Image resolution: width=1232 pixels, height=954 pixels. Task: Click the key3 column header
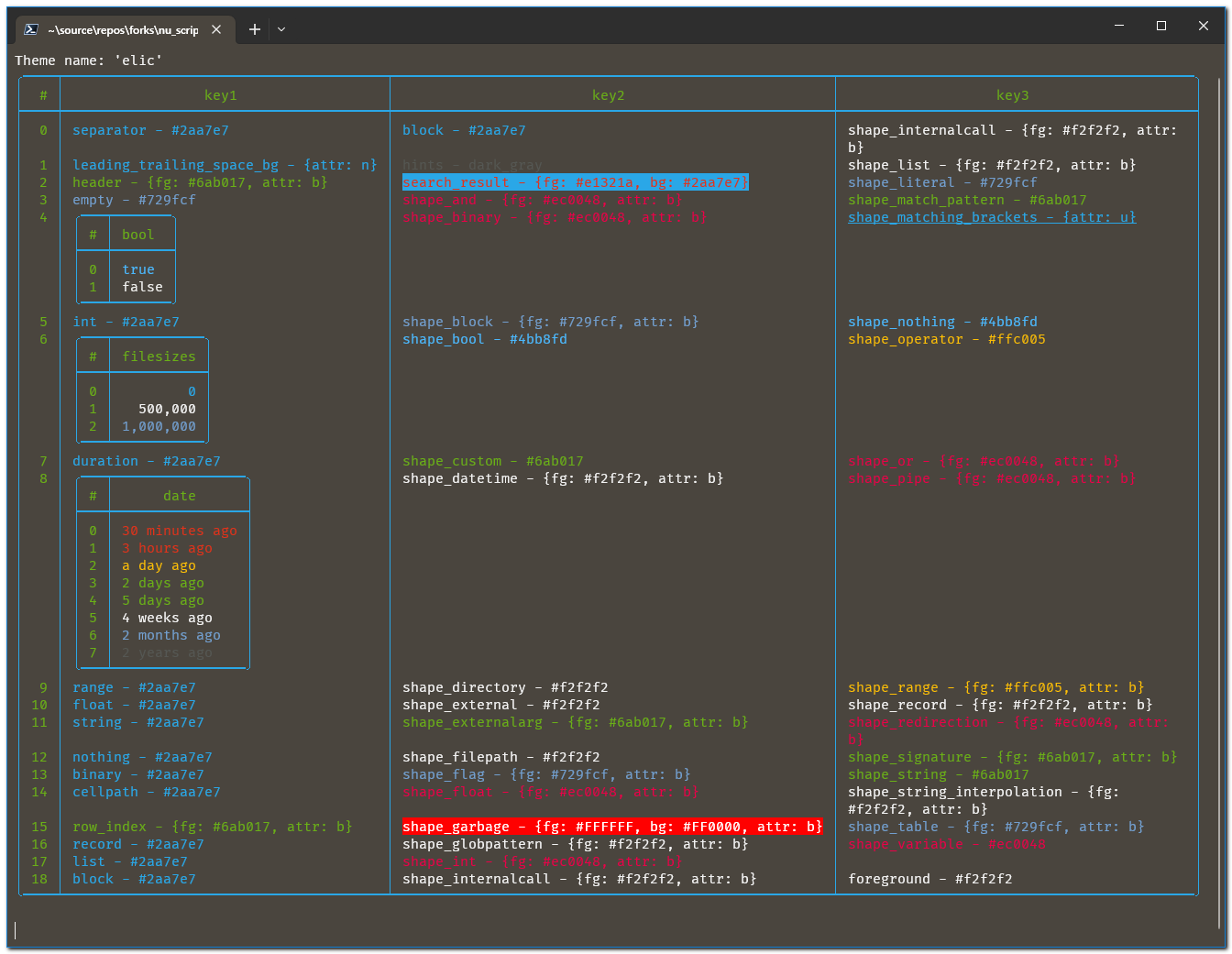pyautogui.click(x=1013, y=95)
